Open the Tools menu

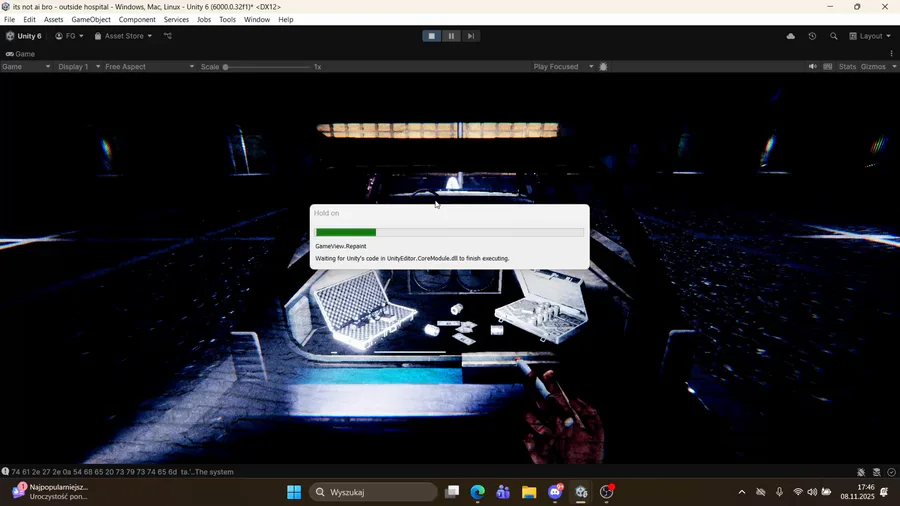pyautogui.click(x=227, y=20)
